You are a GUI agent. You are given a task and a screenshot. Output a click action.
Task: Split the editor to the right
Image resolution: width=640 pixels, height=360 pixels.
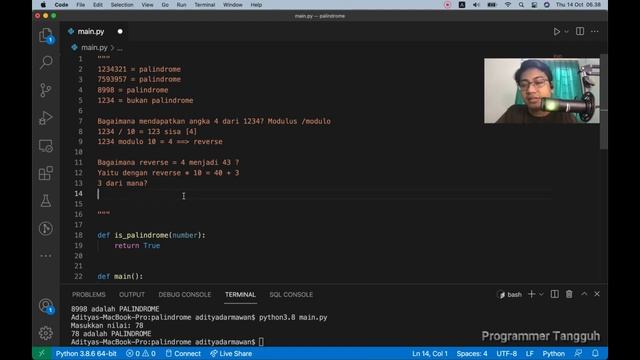coord(580,31)
